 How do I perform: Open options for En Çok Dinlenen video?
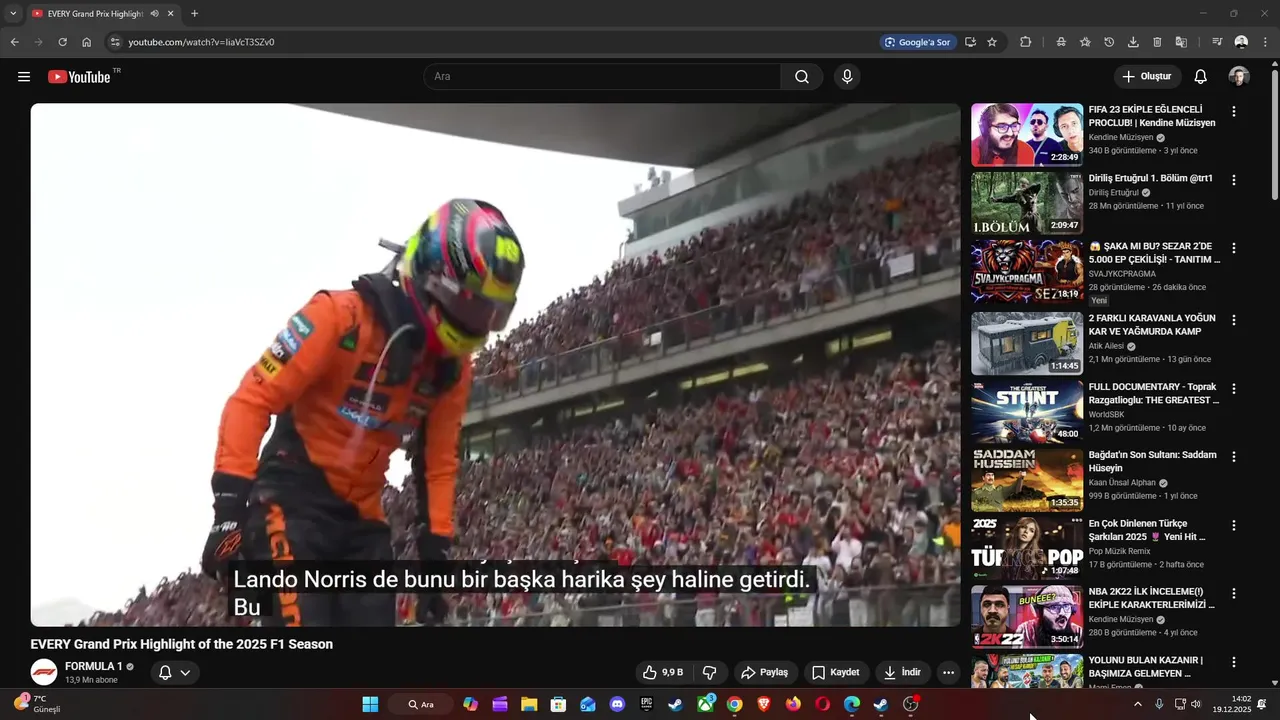click(x=1233, y=525)
